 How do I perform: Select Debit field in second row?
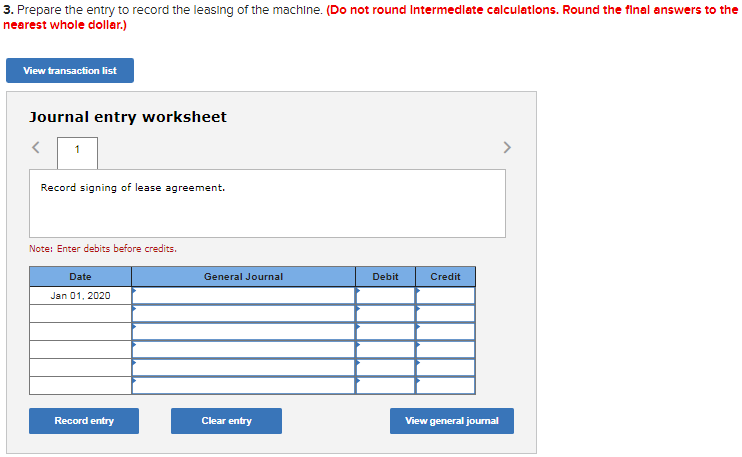(385, 314)
